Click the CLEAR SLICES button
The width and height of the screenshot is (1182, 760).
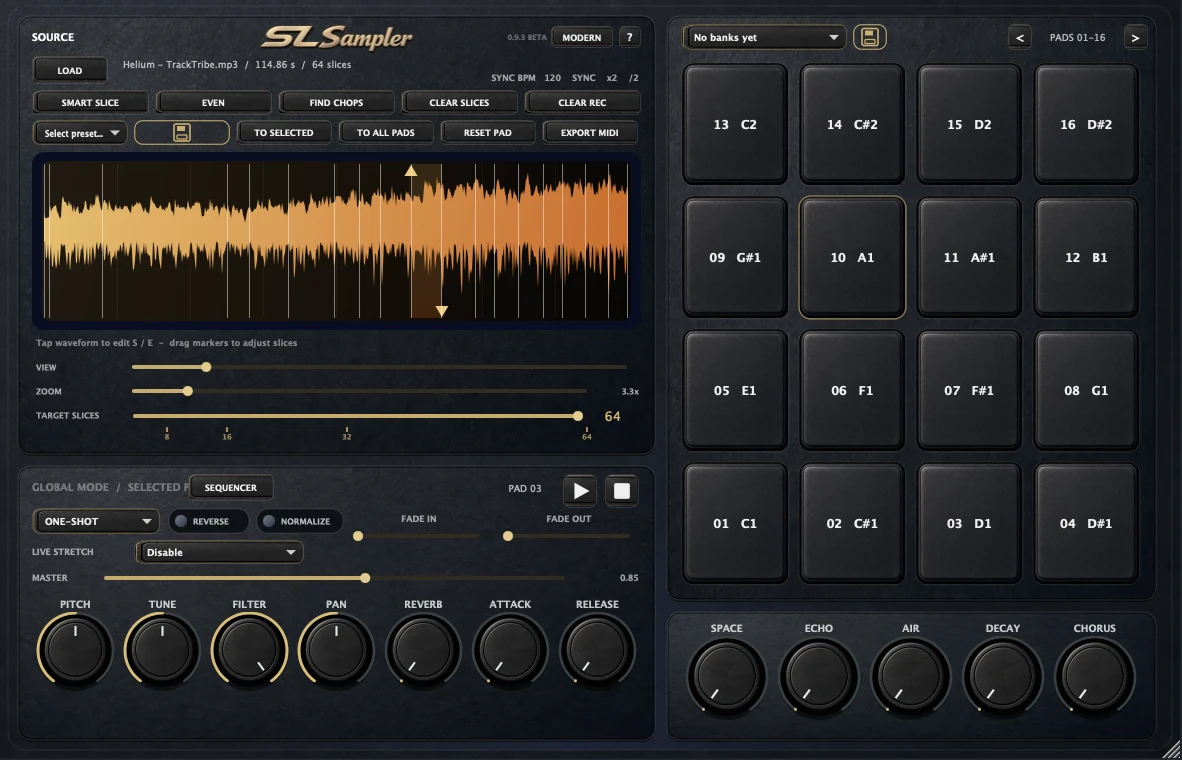pyautogui.click(x=459, y=103)
